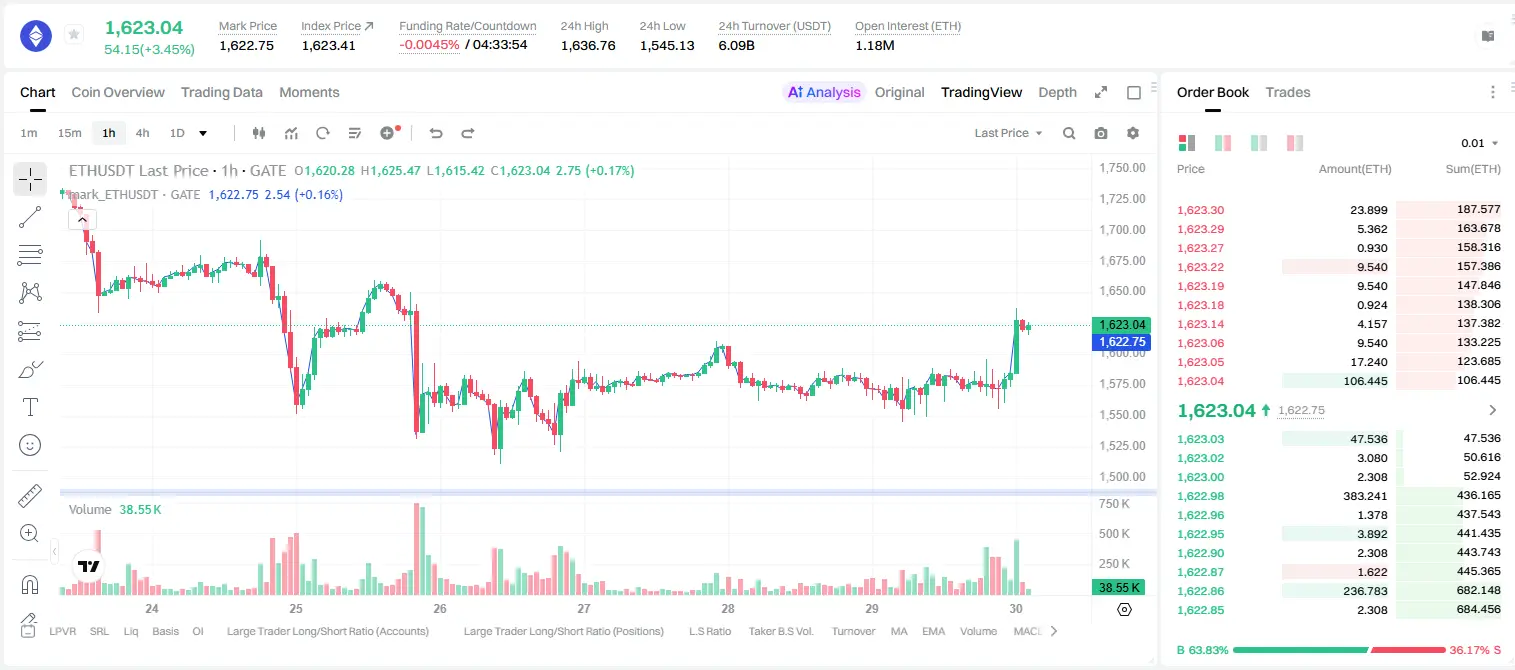Add ETH to favorites with star
This screenshot has height=670, width=1515.
tap(74, 35)
